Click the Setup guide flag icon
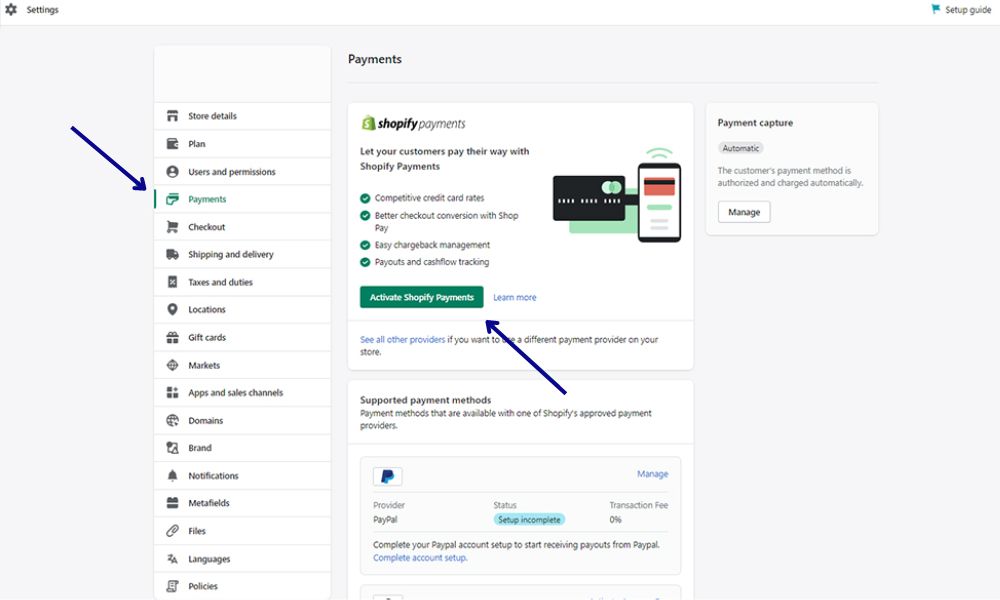This screenshot has height=600, width=1000. [x=936, y=9]
